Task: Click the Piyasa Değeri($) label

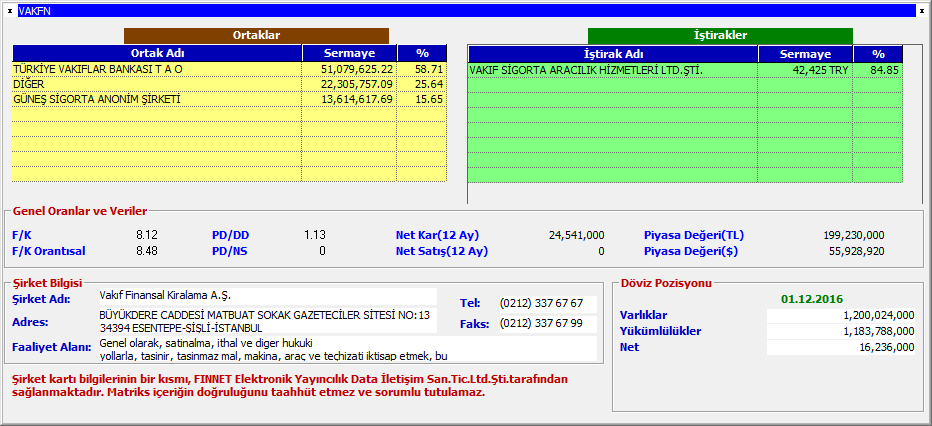Action: [691, 251]
